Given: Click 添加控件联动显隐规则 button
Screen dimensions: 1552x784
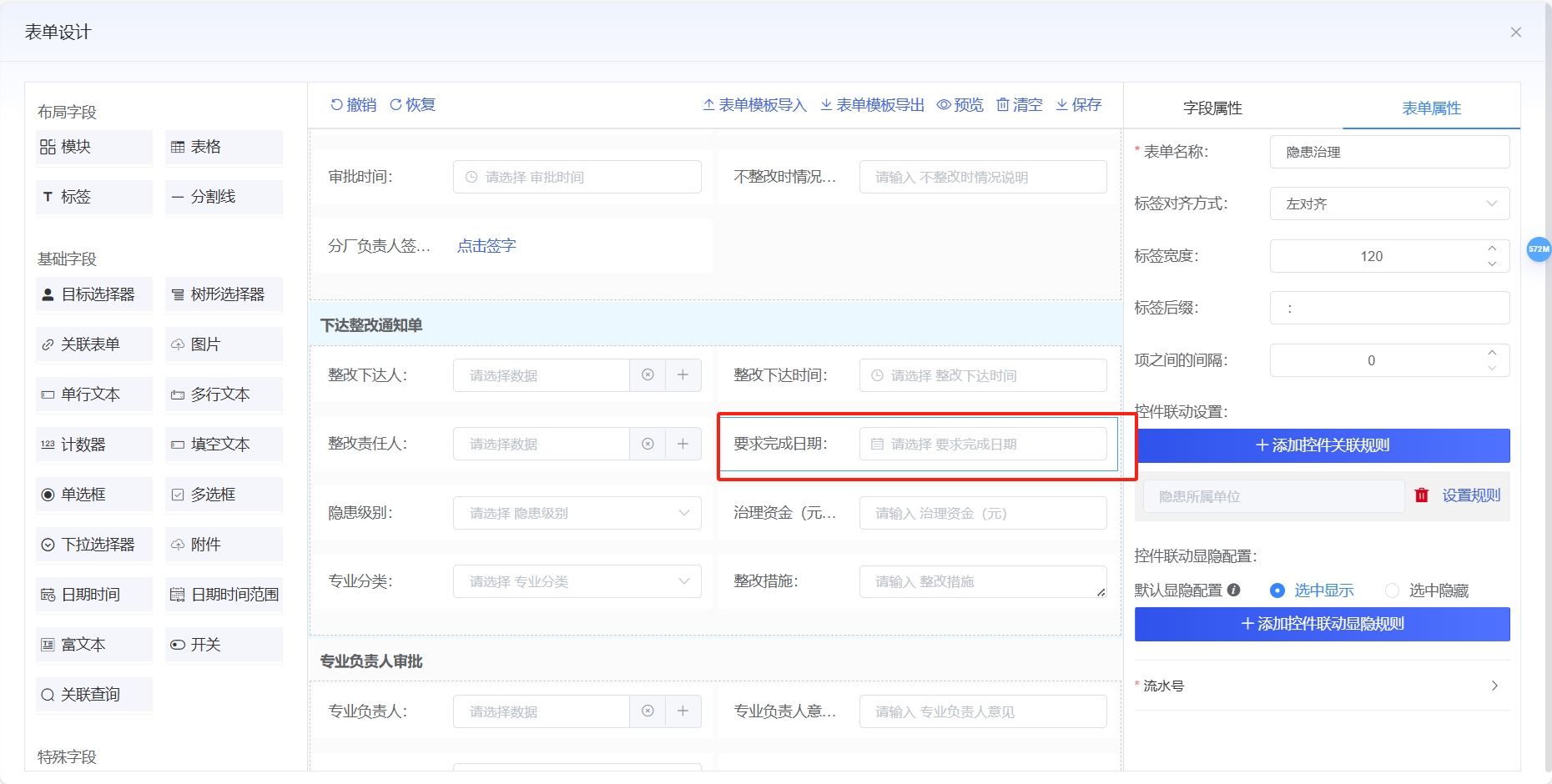Looking at the screenshot, I should 1323,624.
